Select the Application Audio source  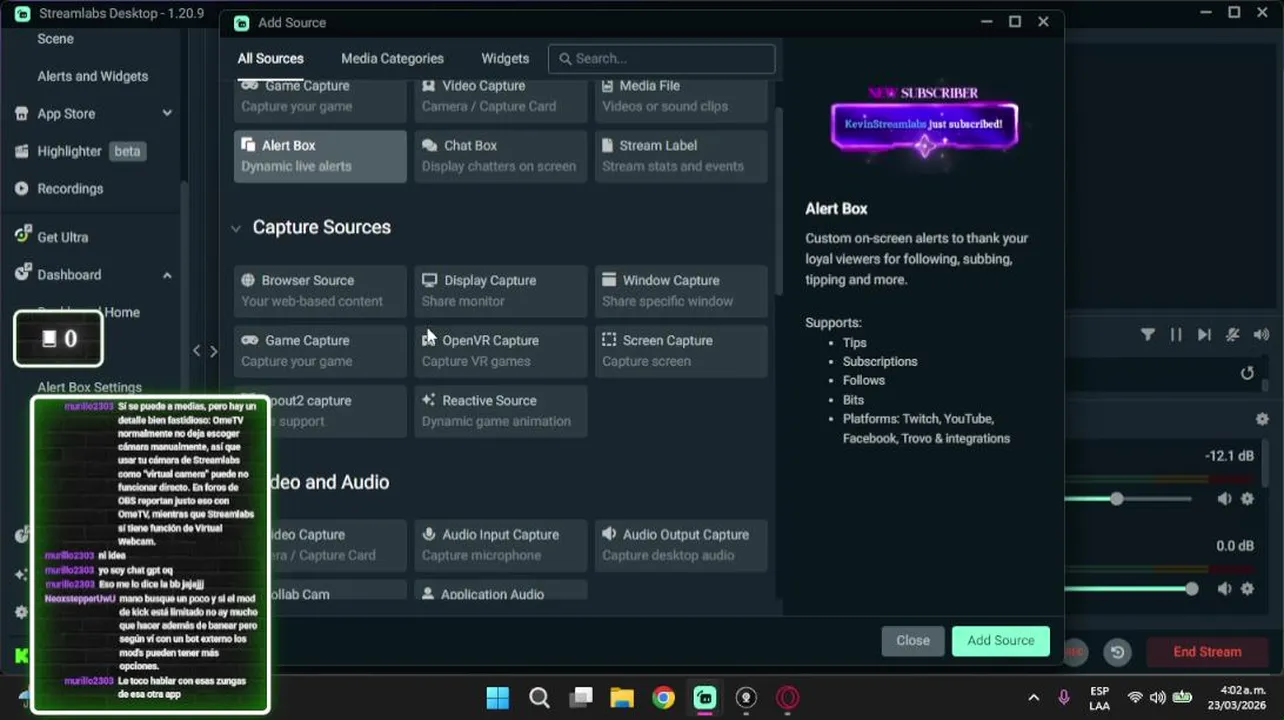501,591
